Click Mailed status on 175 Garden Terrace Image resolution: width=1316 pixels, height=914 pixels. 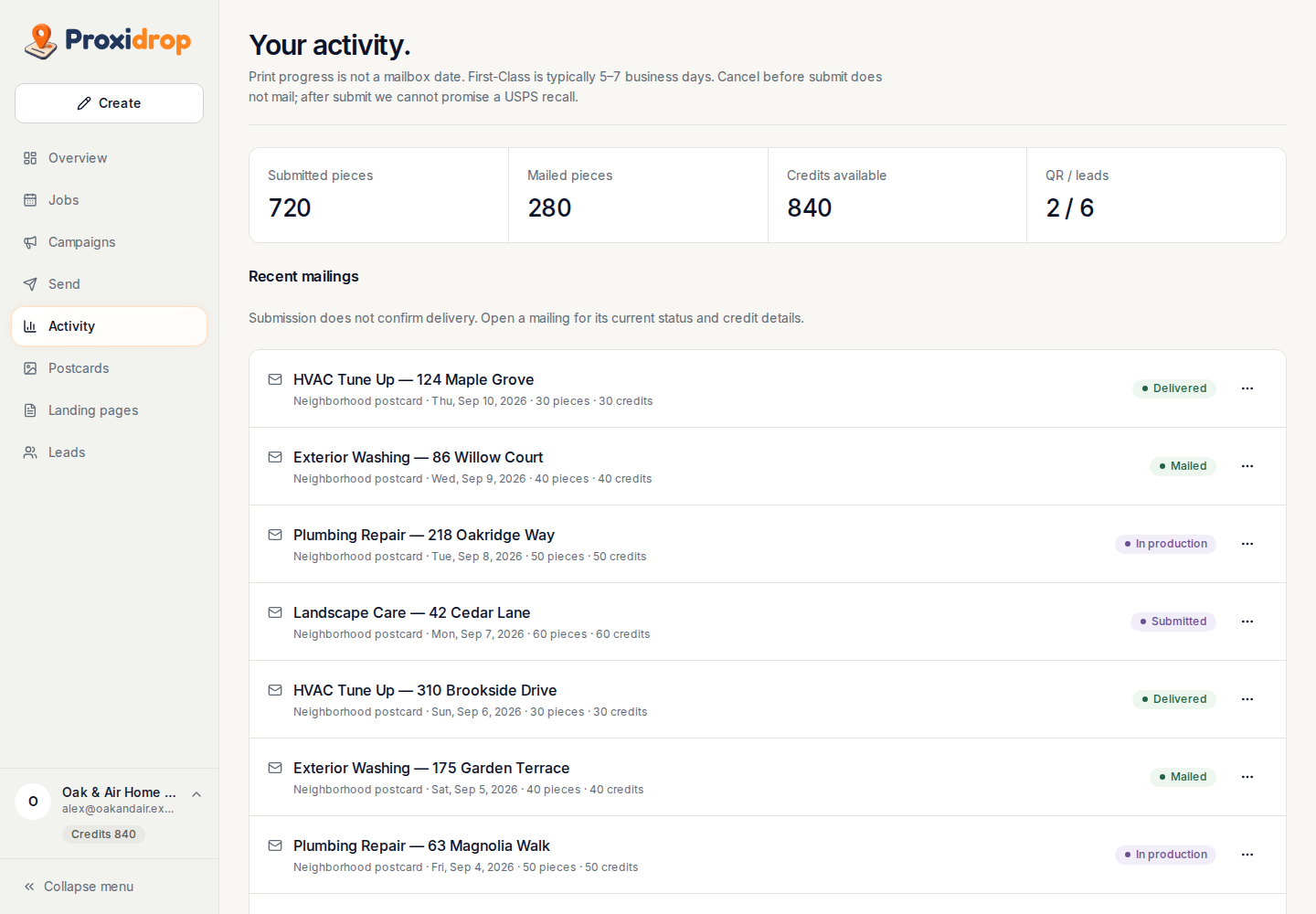coord(1183,777)
